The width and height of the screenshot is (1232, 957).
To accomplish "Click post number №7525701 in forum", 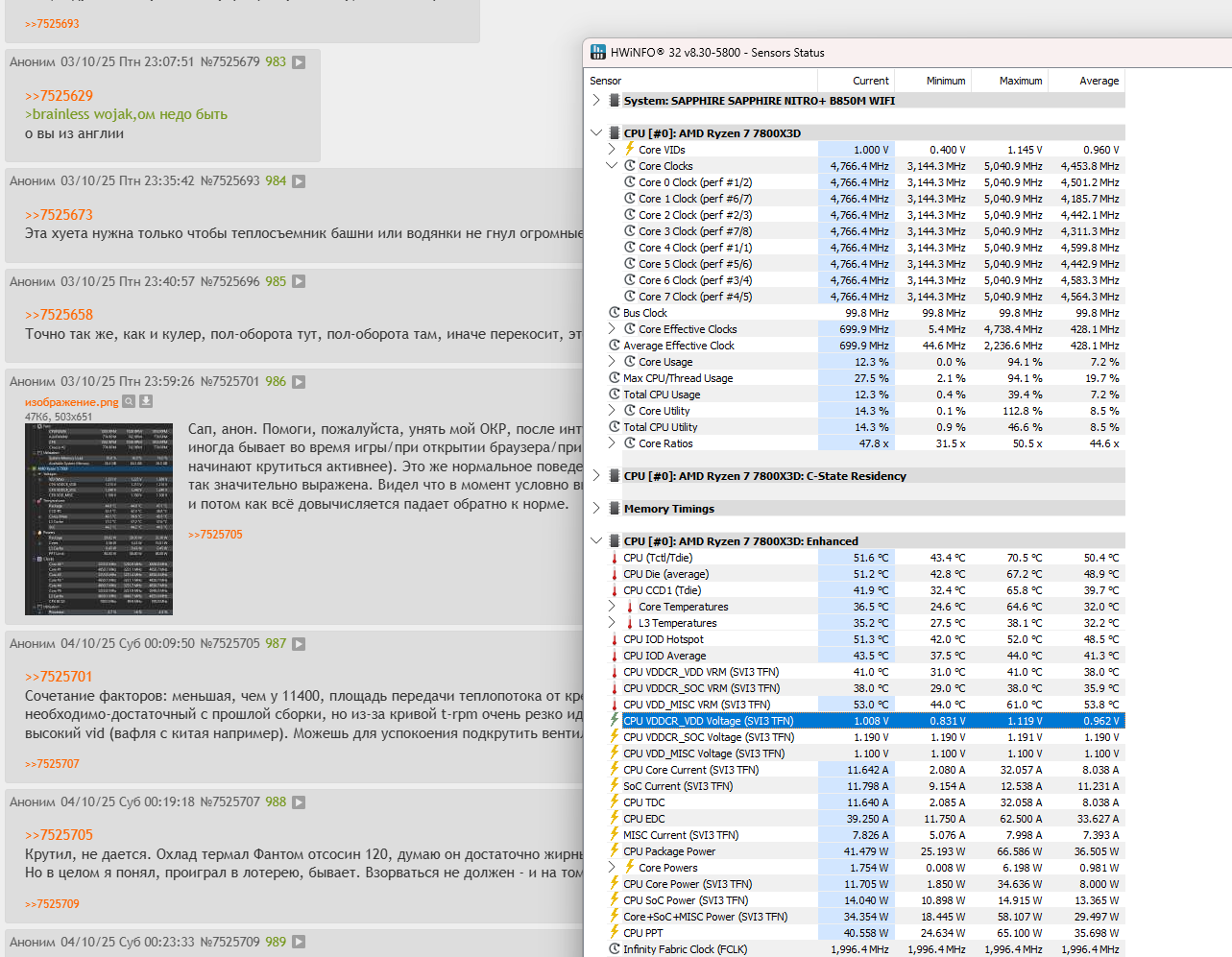I will [230, 382].
